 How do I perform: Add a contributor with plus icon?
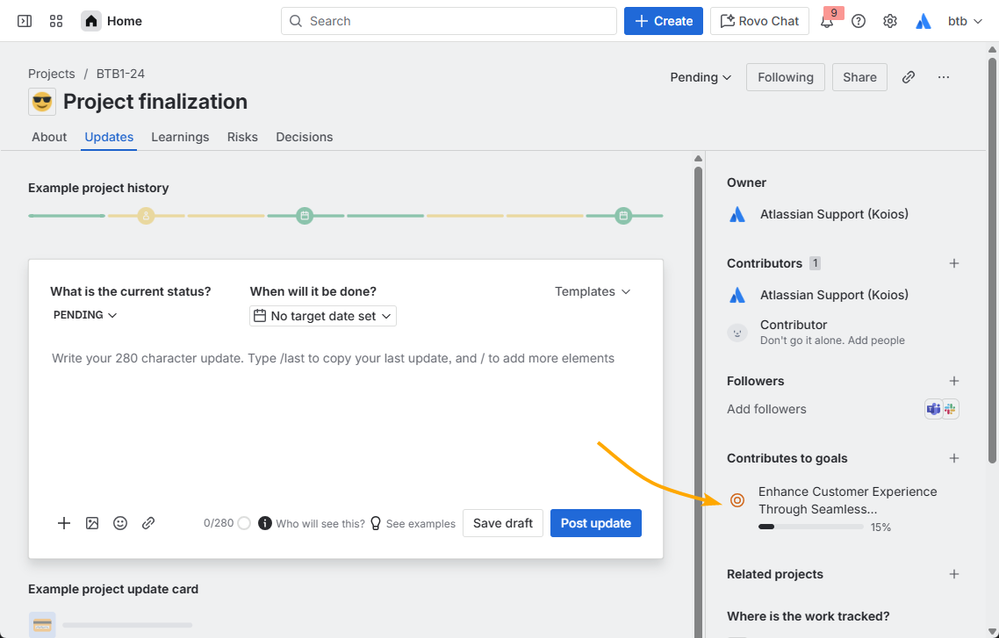tap(954, 263)
